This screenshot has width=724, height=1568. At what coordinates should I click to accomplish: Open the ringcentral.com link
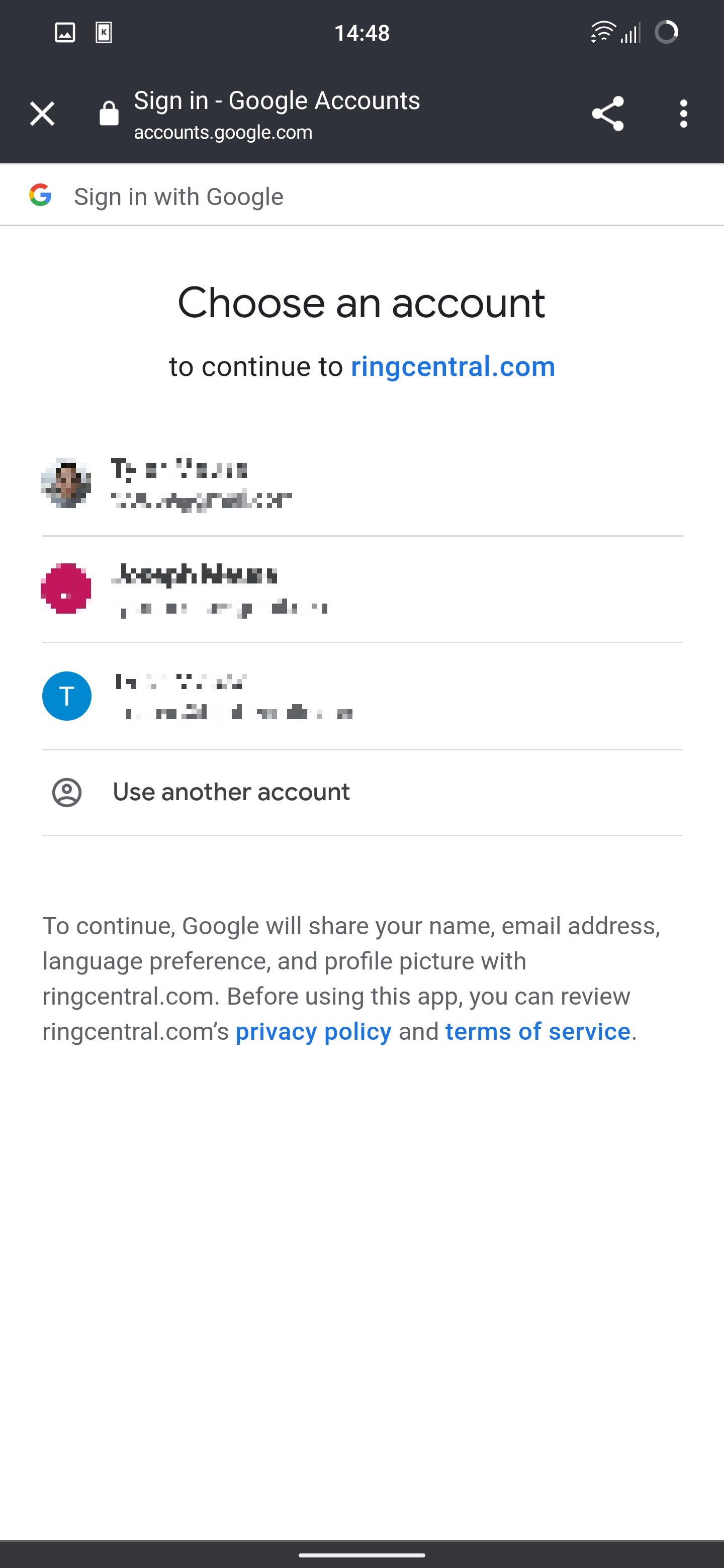pos(453,367)
